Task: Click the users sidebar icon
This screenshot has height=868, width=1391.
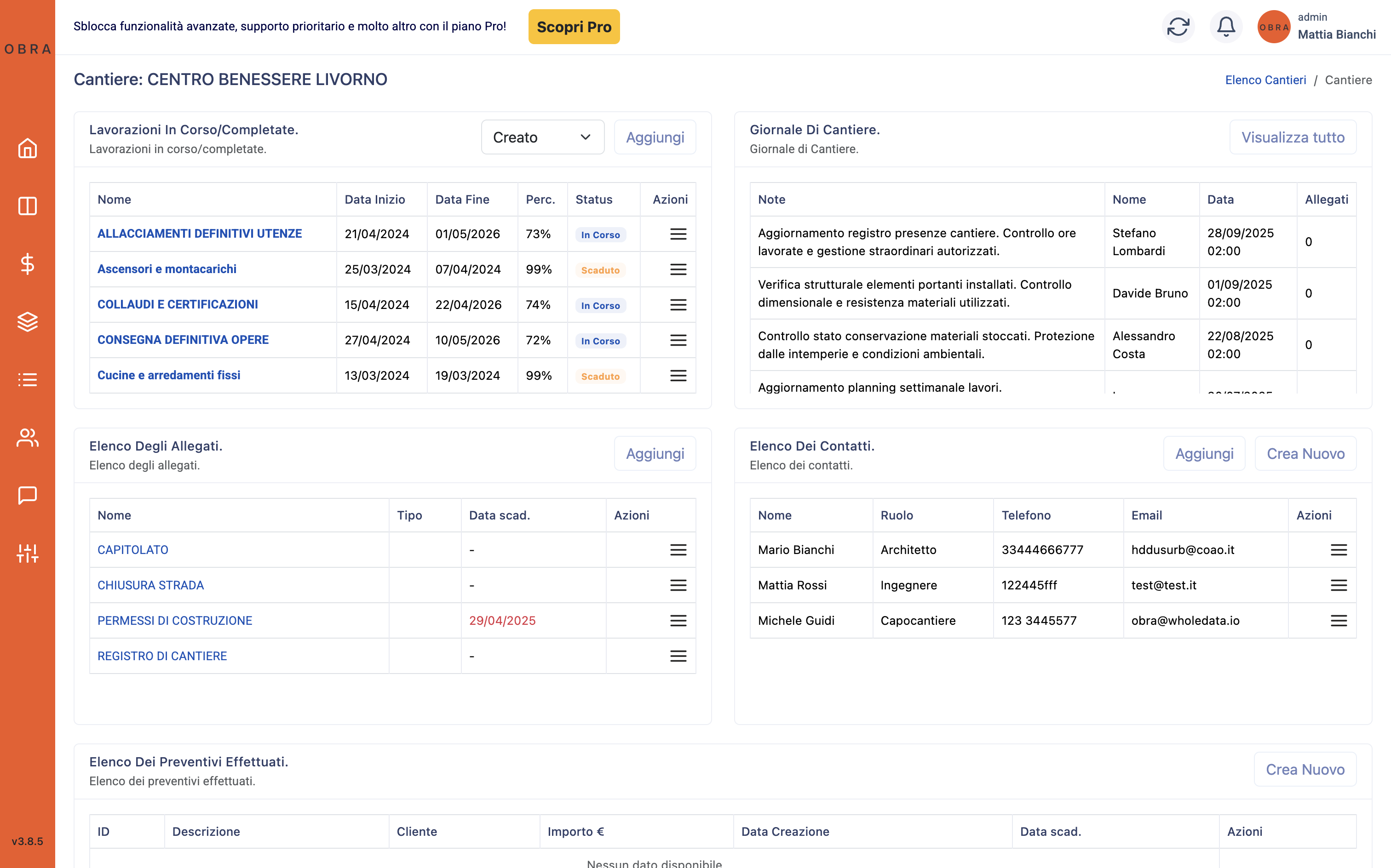Action: (x=27, y=438)
